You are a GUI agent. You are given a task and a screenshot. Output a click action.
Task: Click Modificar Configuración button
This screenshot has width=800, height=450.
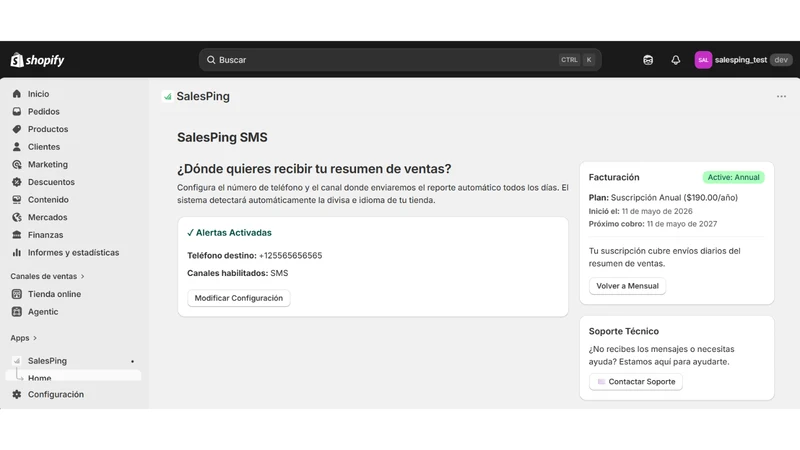click(x=239, y=298)
